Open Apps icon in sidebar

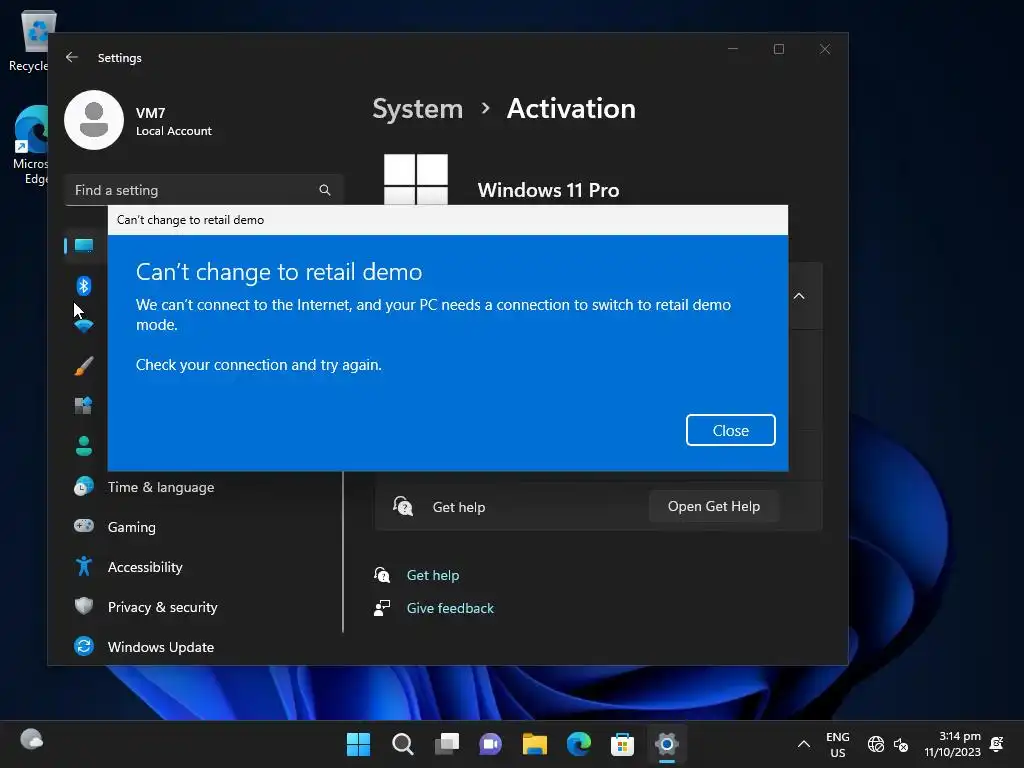tap(84, 406)
